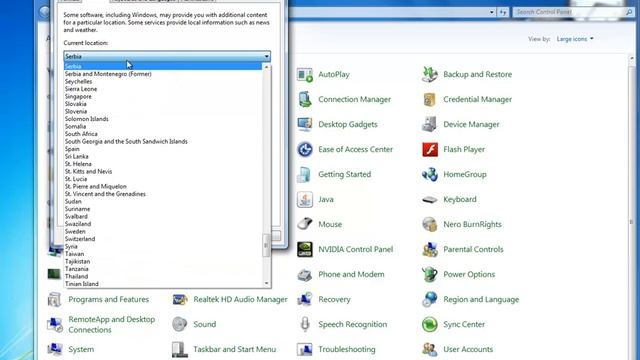This screenshot has height=360, width=640.
Task: Select Slovakia in the location list
Action: click(163, 104)
